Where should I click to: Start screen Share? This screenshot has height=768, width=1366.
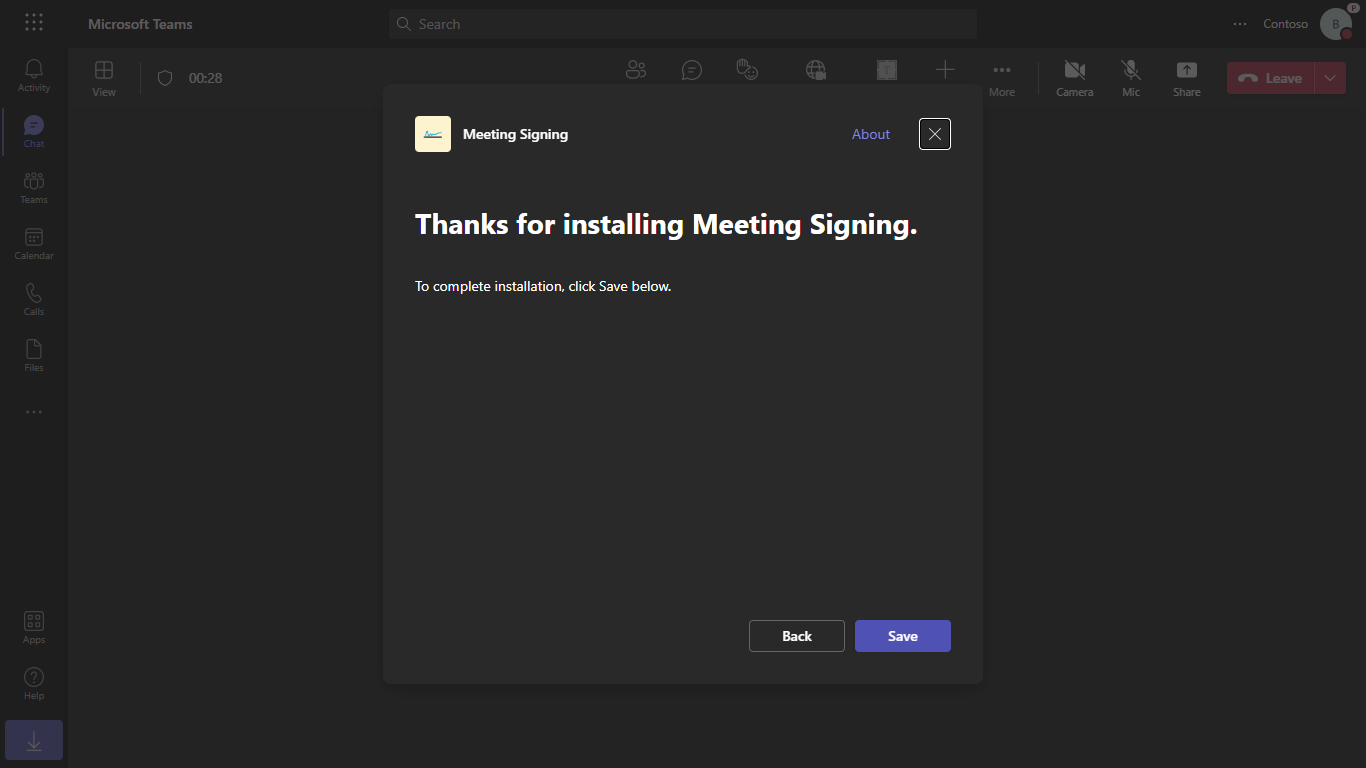coord(1186,77)
